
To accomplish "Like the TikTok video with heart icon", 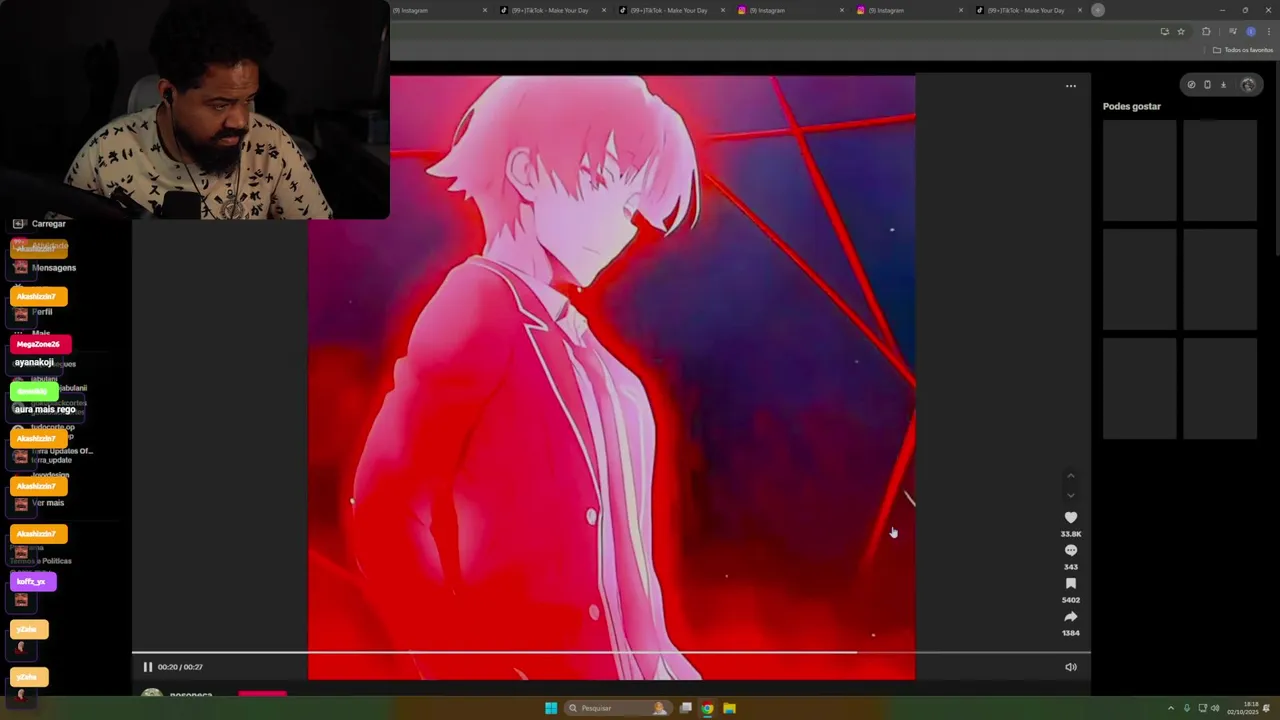I will (1071, 518).
